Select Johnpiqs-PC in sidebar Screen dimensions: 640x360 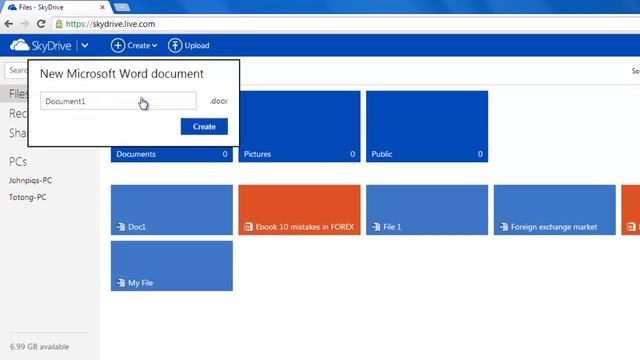pos(31,180)
